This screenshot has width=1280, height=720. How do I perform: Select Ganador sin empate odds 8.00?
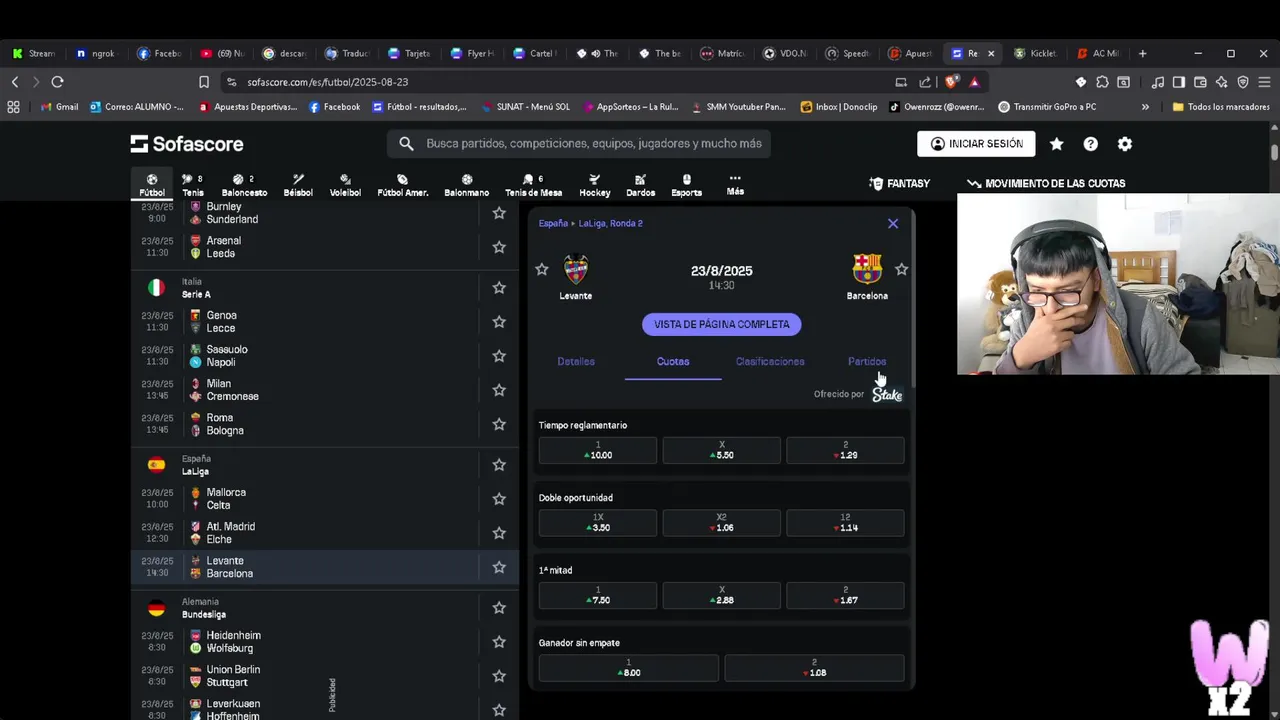pos(629,668)
